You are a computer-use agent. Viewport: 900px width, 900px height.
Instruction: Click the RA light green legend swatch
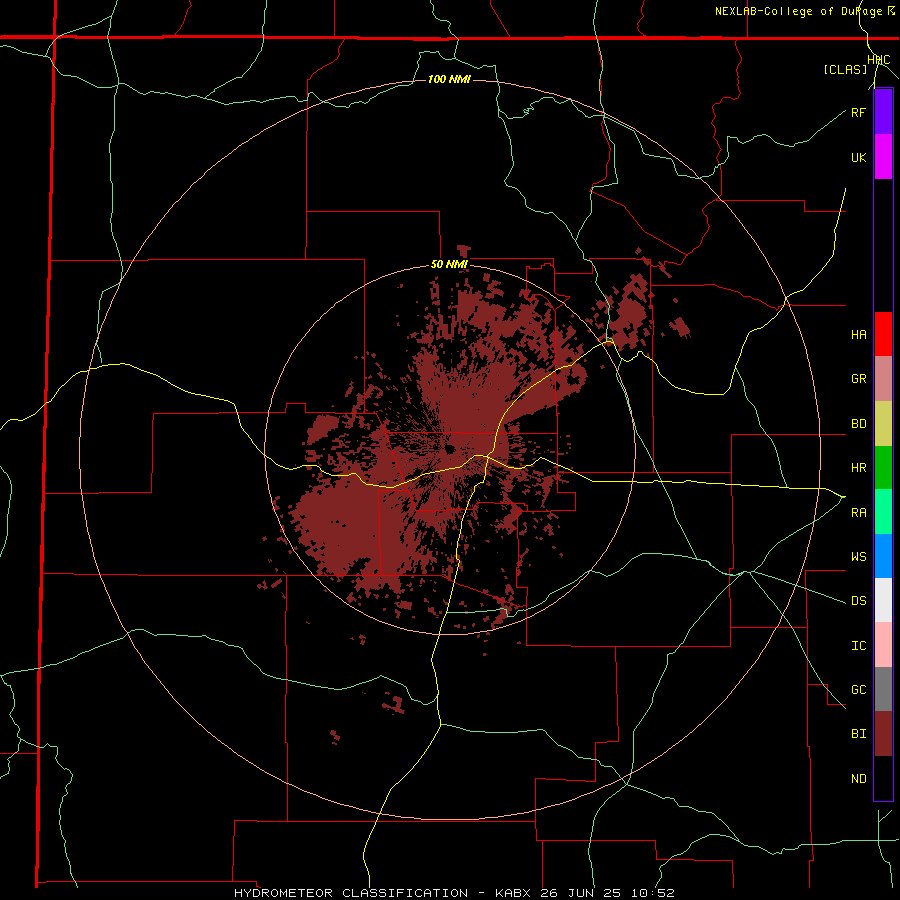pyautogui.click(x=883, y=512)
